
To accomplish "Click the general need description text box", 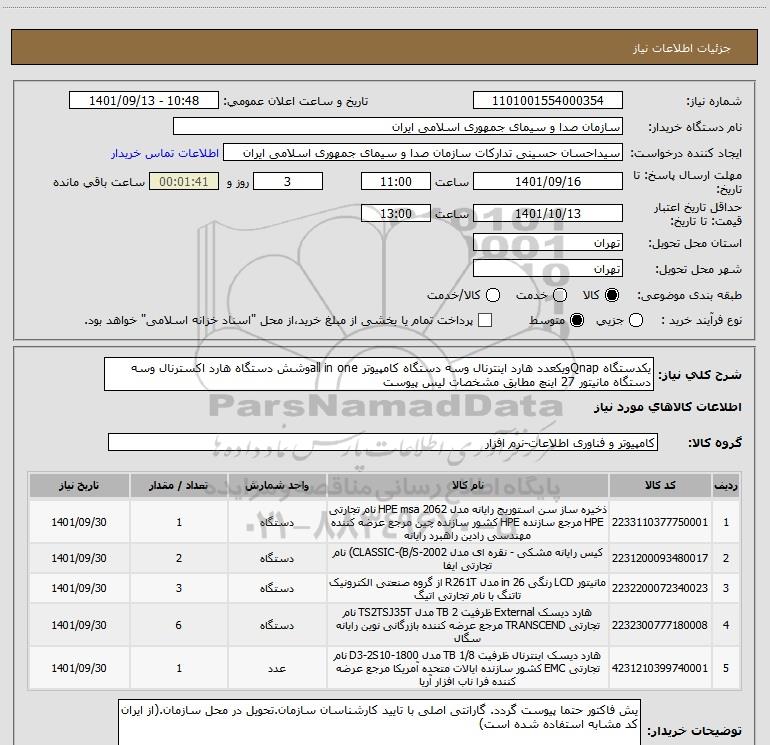I will [x=379, y=374].
